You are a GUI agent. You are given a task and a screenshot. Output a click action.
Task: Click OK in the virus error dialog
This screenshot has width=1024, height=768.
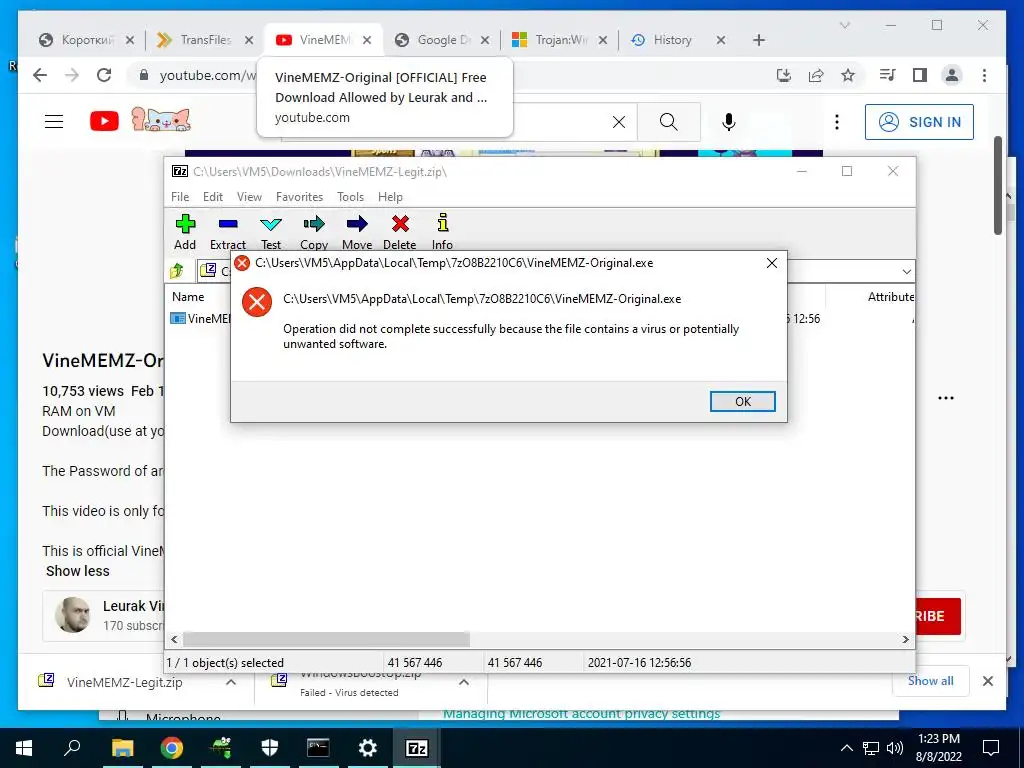click(x=743, y=402)
